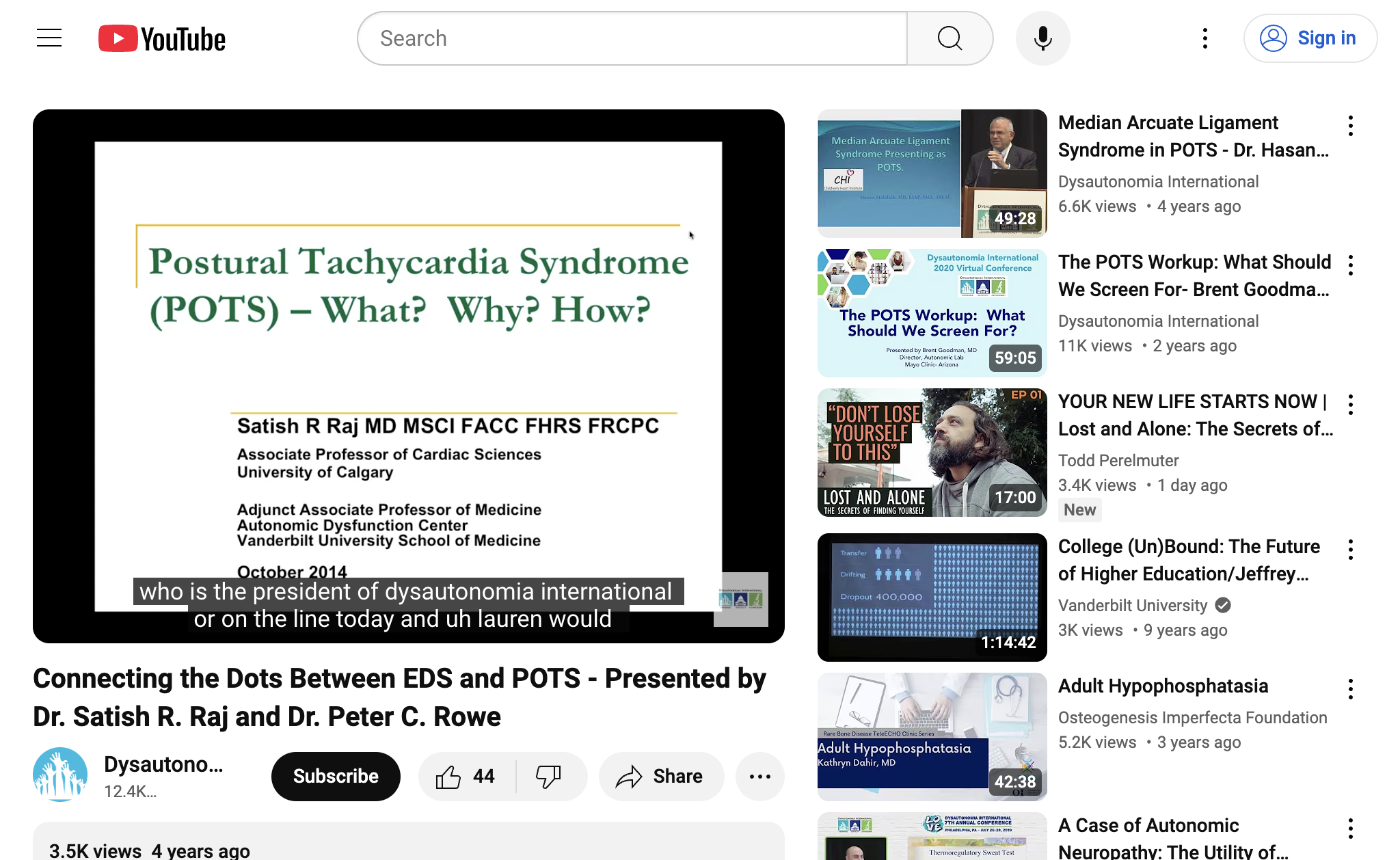Screen dimensions: 1400x860
Task: Click the Dysautonomia watermark in the player
Action: (x=741, y=600)
